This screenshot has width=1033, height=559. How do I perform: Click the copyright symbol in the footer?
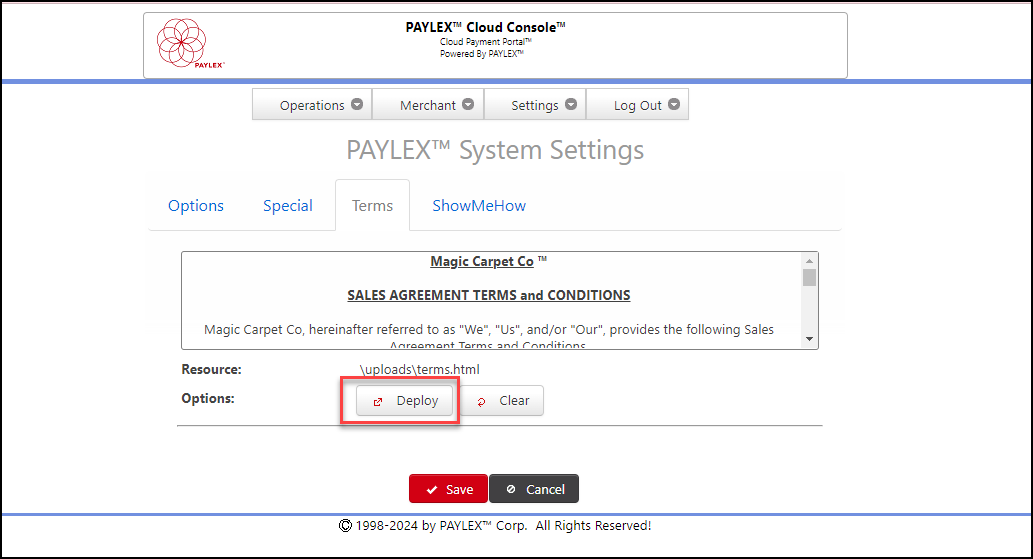tap(345, 525)
